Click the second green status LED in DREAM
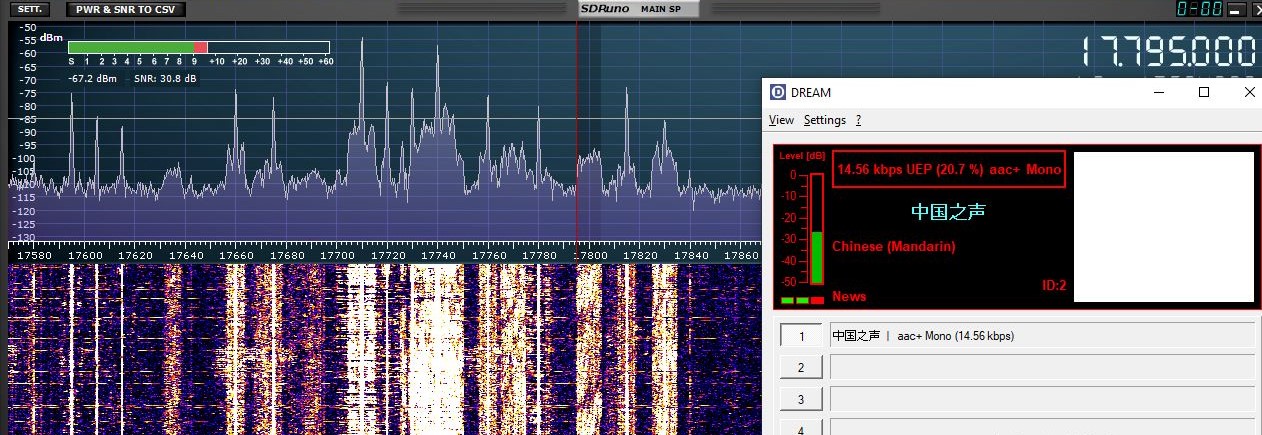This screenshot has height=435, width=1262. [802, 300]
